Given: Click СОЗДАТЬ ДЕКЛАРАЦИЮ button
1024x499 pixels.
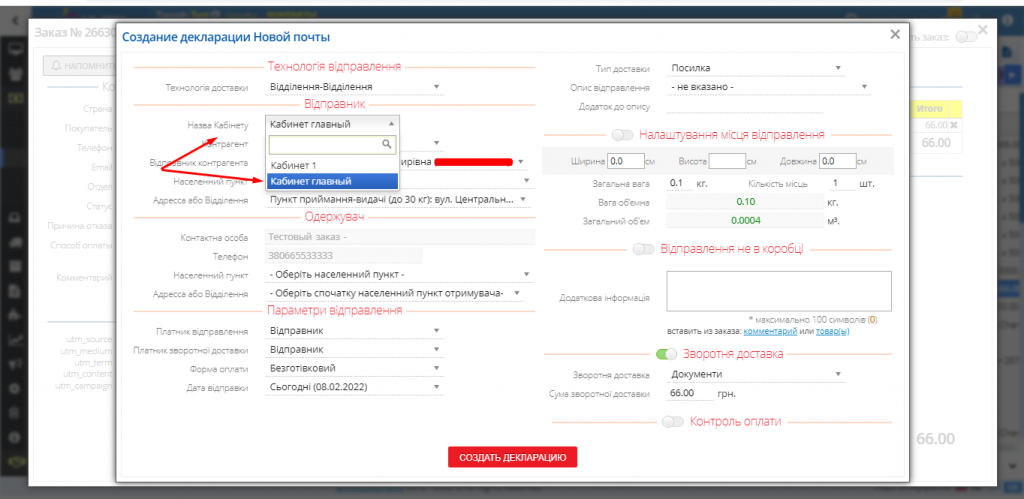Looking at the screenshot, I should point(513,457).
